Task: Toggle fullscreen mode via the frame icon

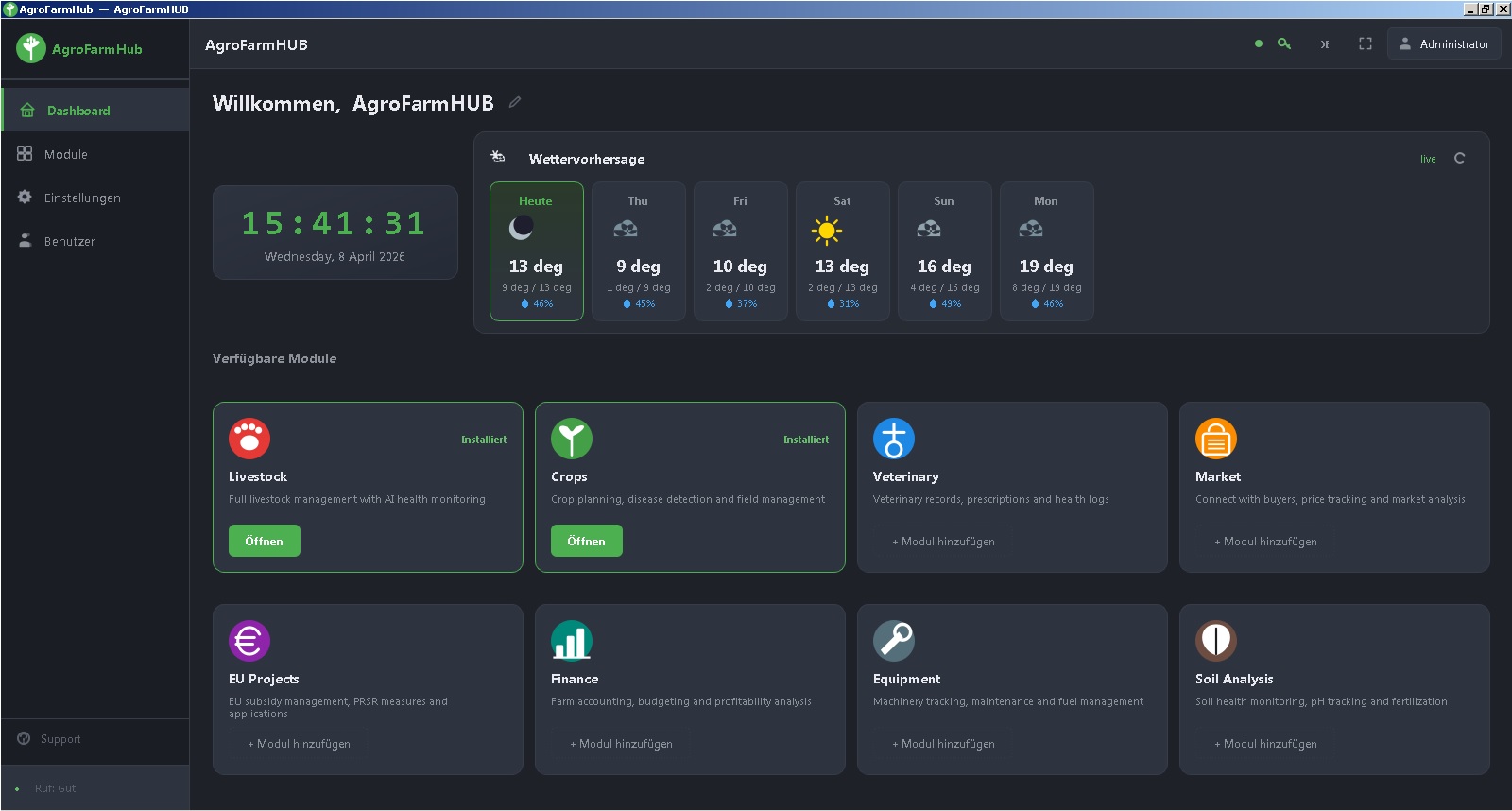Action: click(1366, 43)
